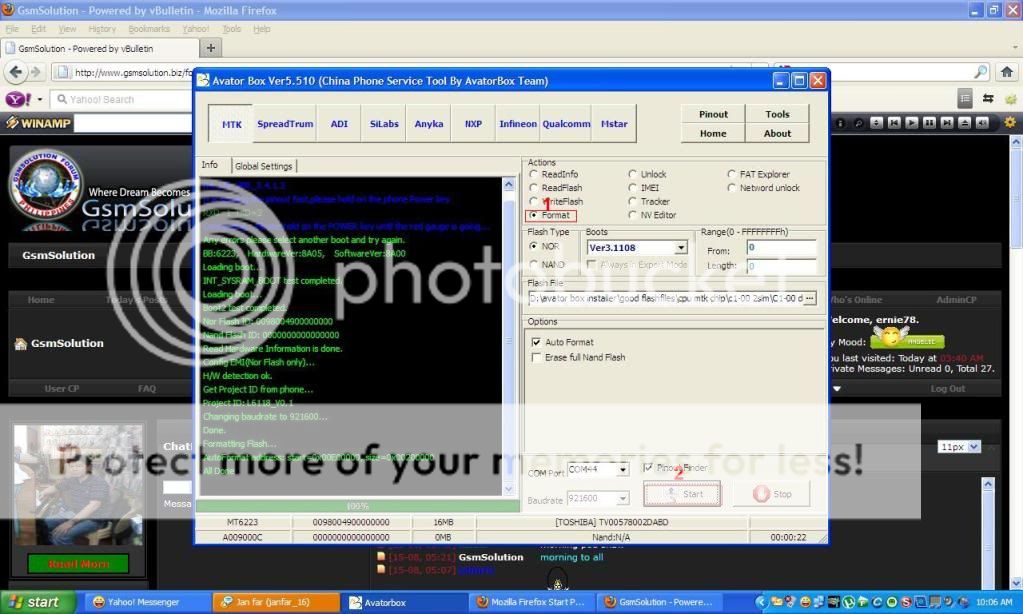Click the Winamp toolbar logo

coord(40,123)
